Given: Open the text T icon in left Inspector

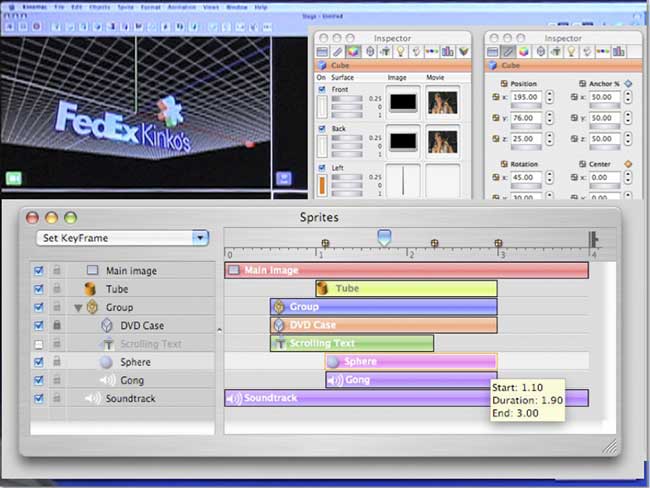Looking at the screenshot, I should point(385,51).
